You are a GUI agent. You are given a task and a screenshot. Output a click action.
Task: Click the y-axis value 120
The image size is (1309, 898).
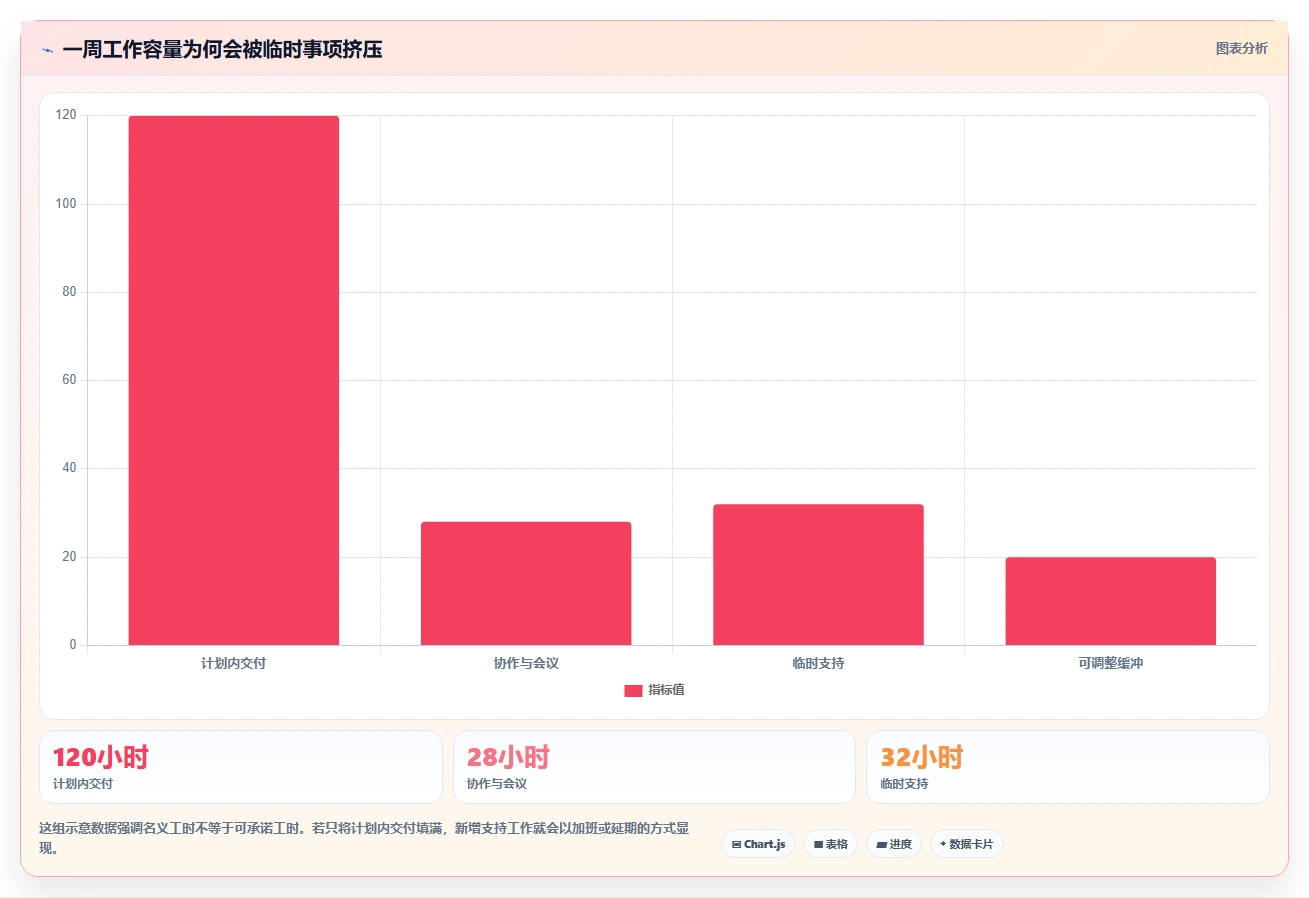pos(66,115)
